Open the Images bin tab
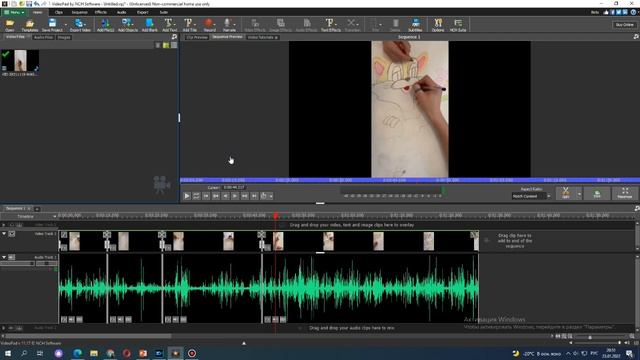Image resolution: width=640 pixels, height=360 pixels. coord(64,37)
